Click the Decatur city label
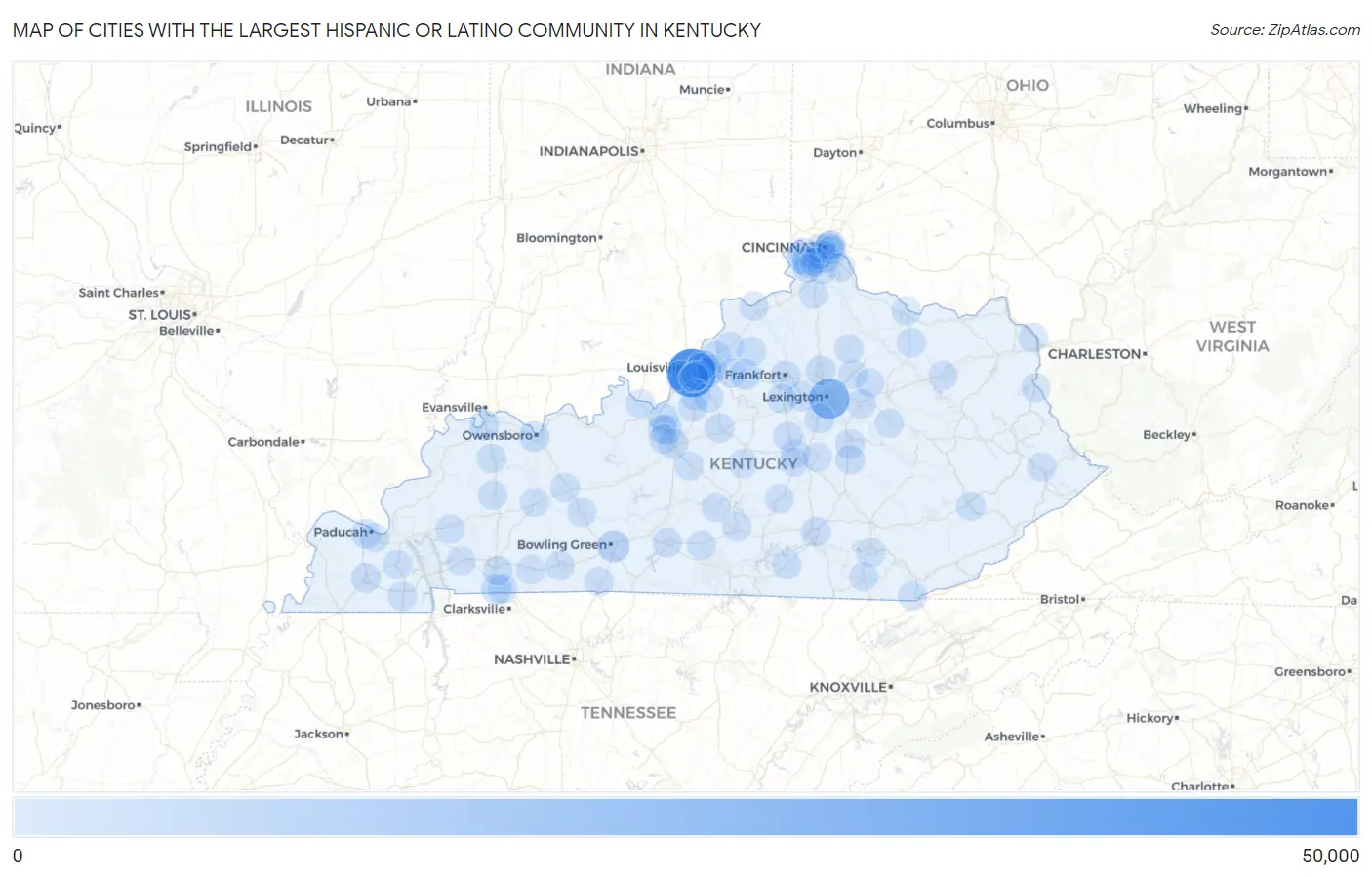The height and width of the screenshot is (877, 1372). [305, 140]
